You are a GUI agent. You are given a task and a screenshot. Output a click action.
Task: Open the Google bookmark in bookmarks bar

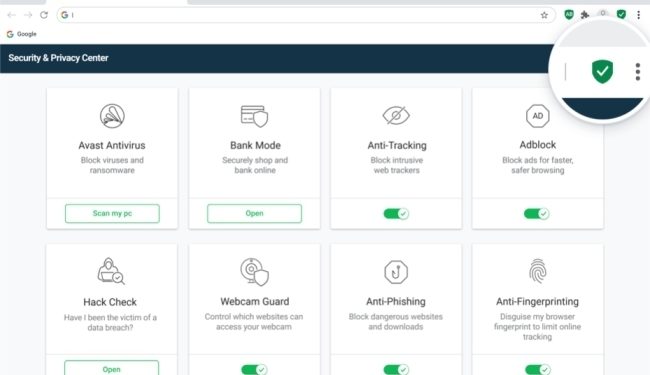click(x=22, y=34)
